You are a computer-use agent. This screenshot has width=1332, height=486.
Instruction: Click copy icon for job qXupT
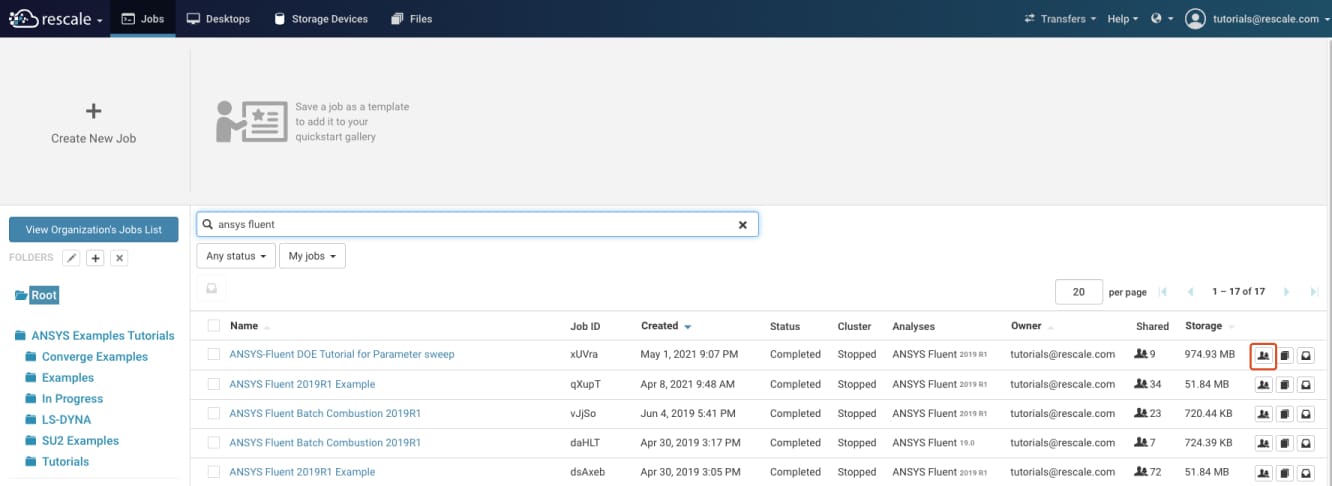point(1285,385)
